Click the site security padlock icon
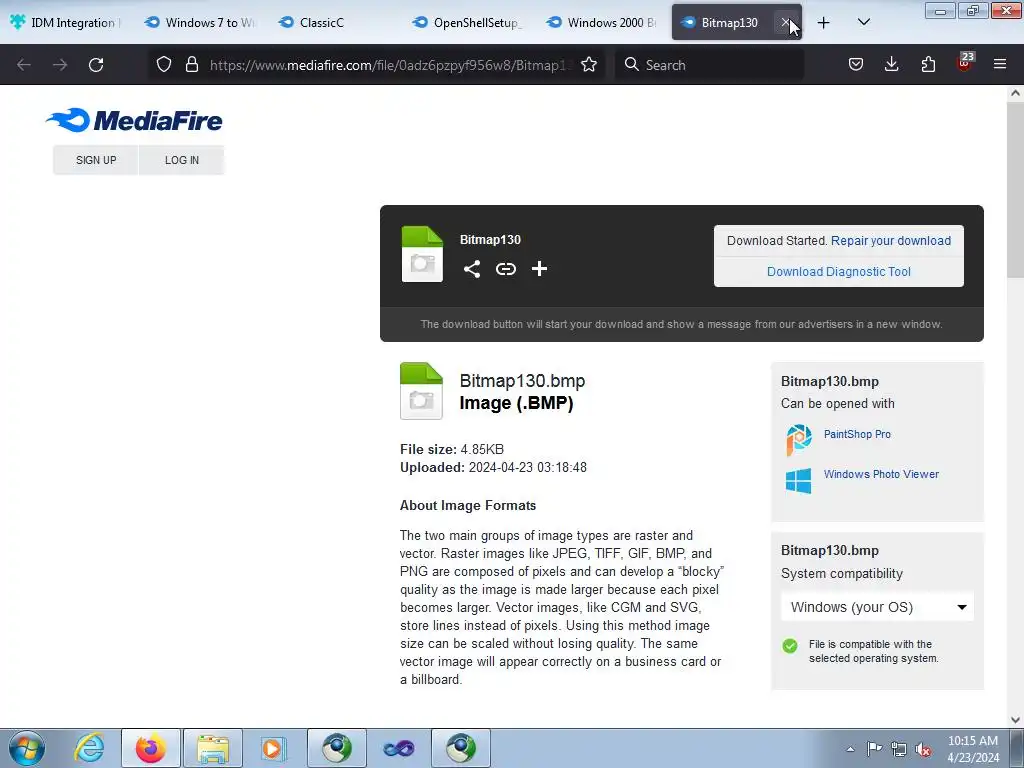 pyautogui.click(x=191, y=64)
